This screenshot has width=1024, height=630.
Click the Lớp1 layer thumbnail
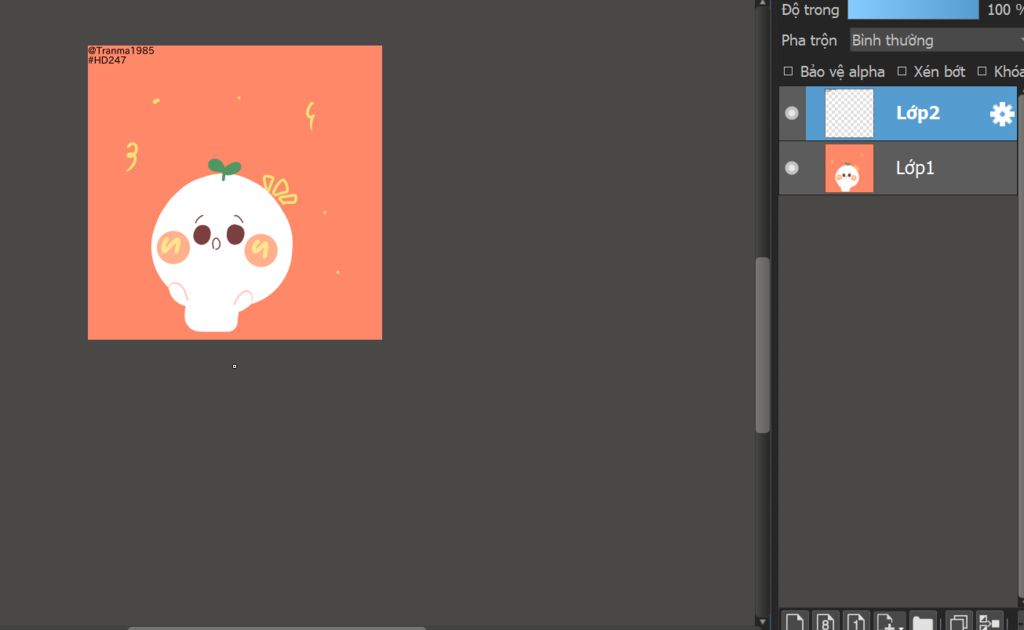pyautogui.click(x=849, y=168)
